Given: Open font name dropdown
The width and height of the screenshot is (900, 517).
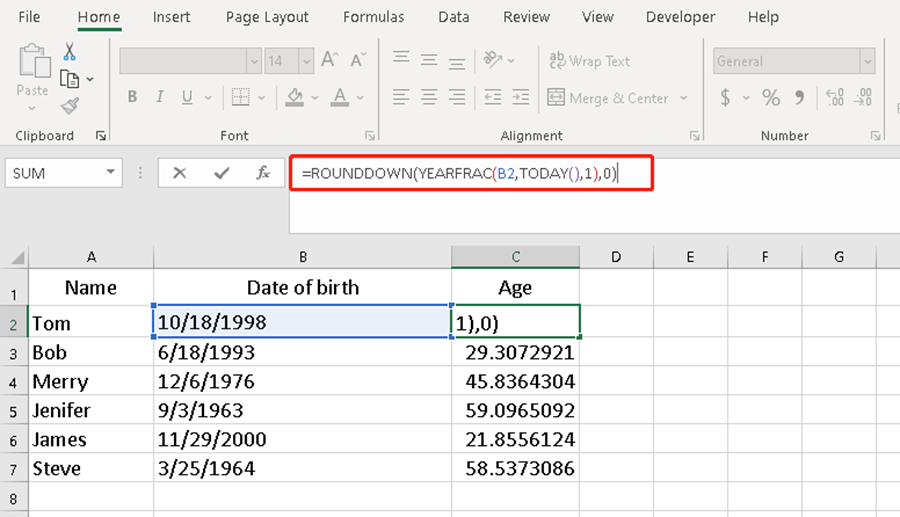Looking at the screenshot, I should pos(254,61).
